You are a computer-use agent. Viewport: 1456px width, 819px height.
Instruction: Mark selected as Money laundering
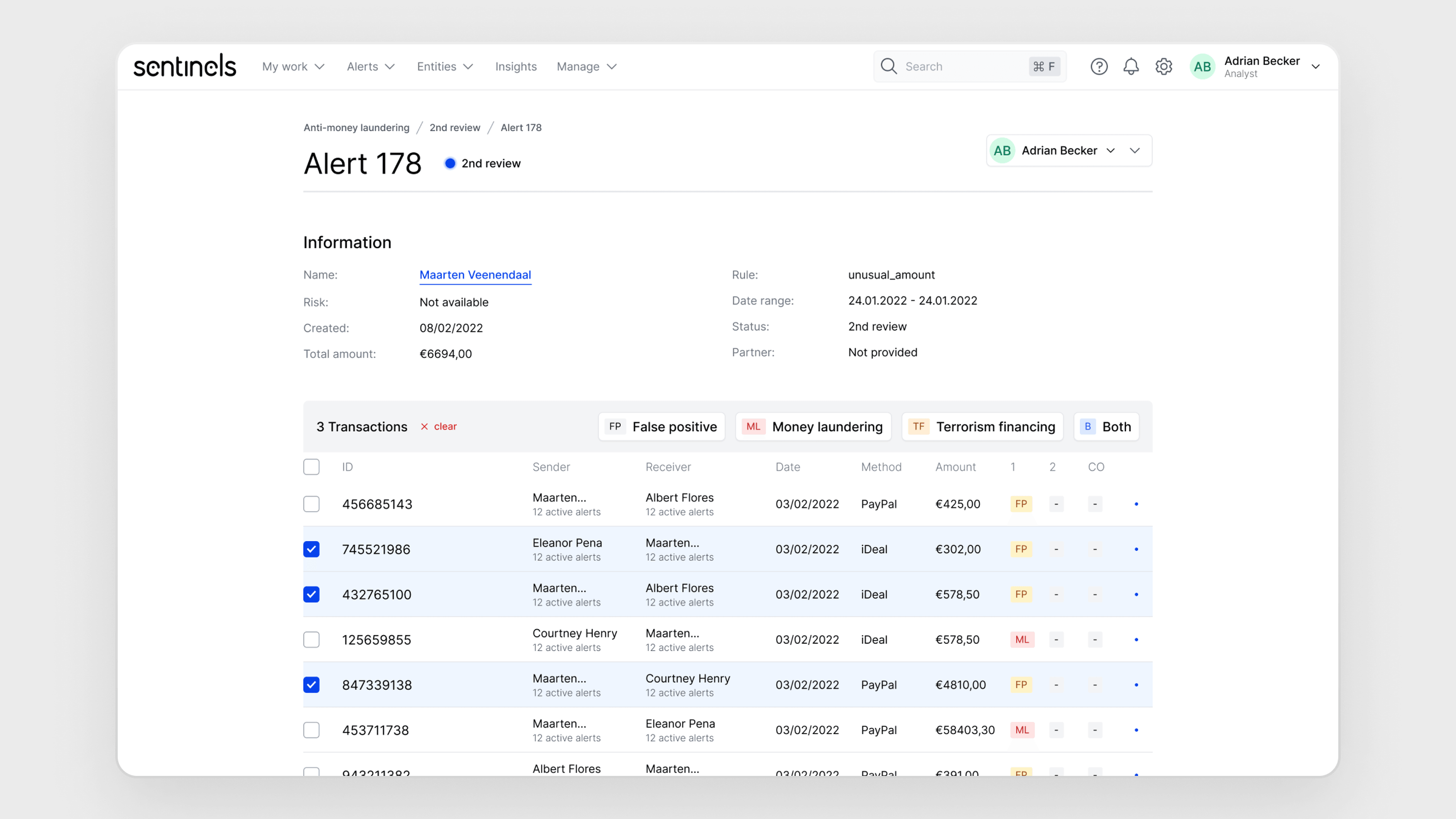[x=813, y=426]
